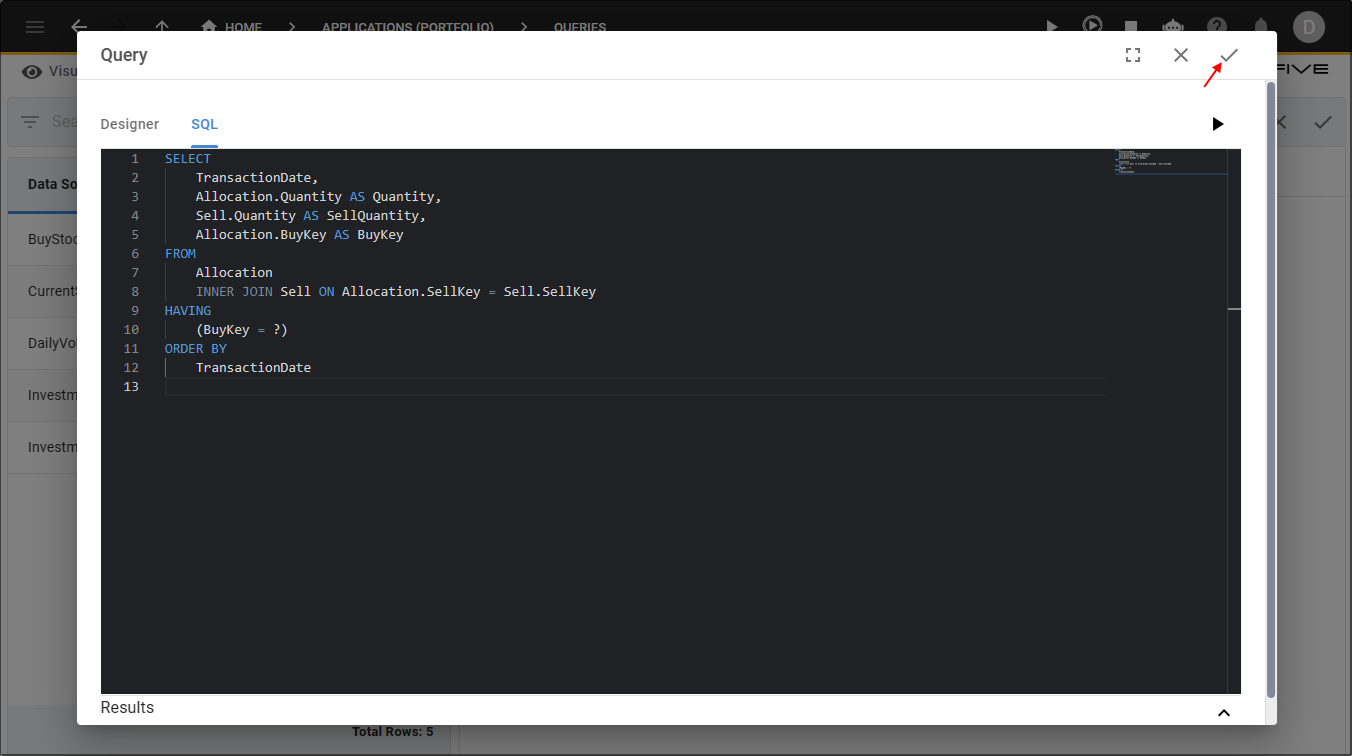
Task: Close the Query dialog with the X
Action: click(1181, 55)
